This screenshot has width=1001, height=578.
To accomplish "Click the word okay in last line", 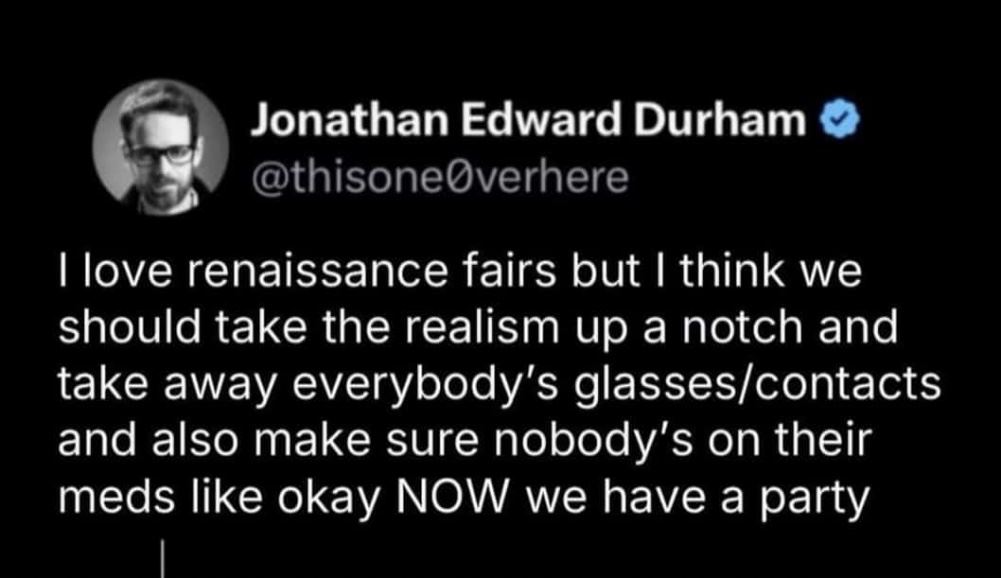I will pos(328,499).
